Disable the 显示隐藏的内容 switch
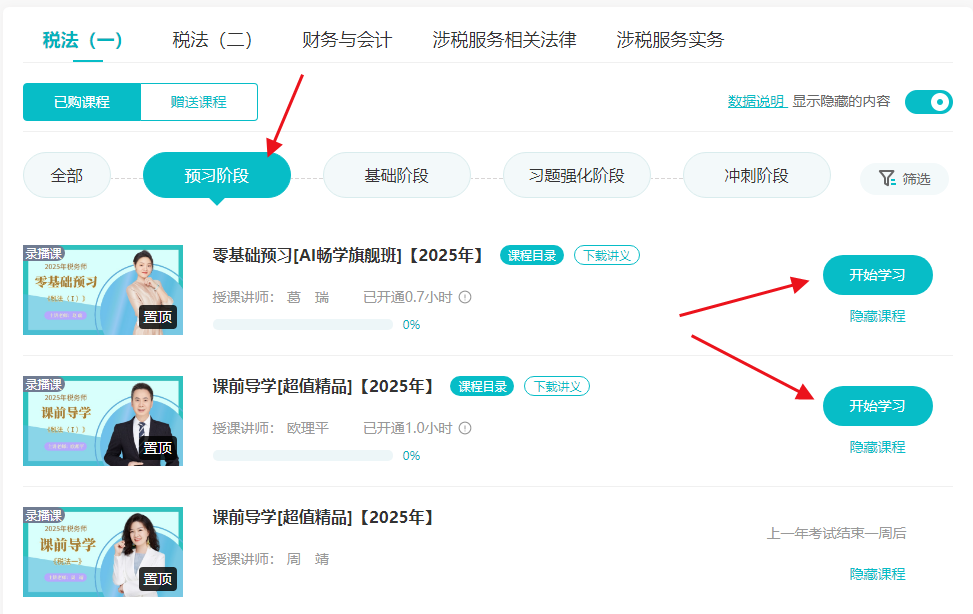 pos(928,101)
